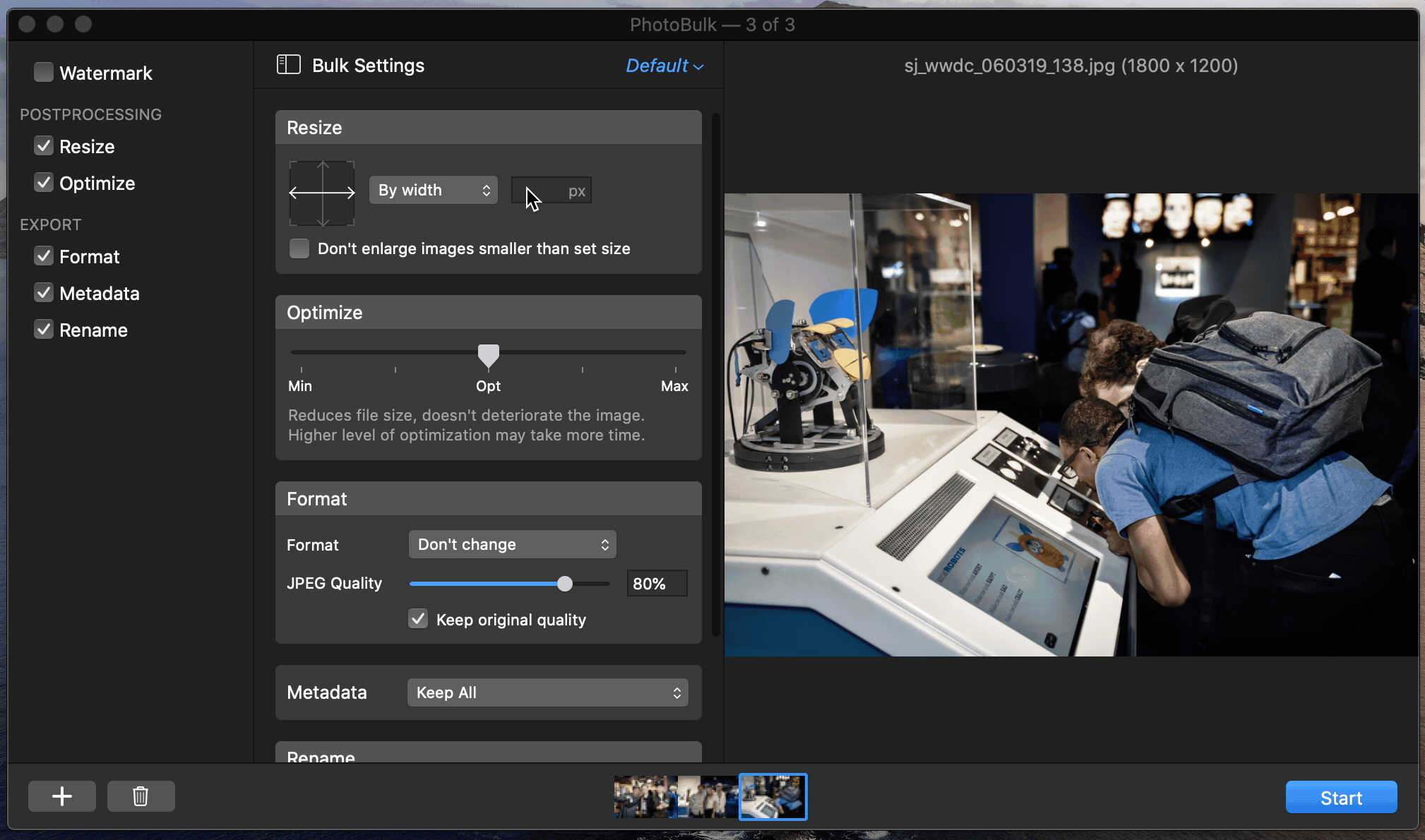
Task: Open the By width resize dropdown
Action: pyautogui.click(x=433, y=190)
